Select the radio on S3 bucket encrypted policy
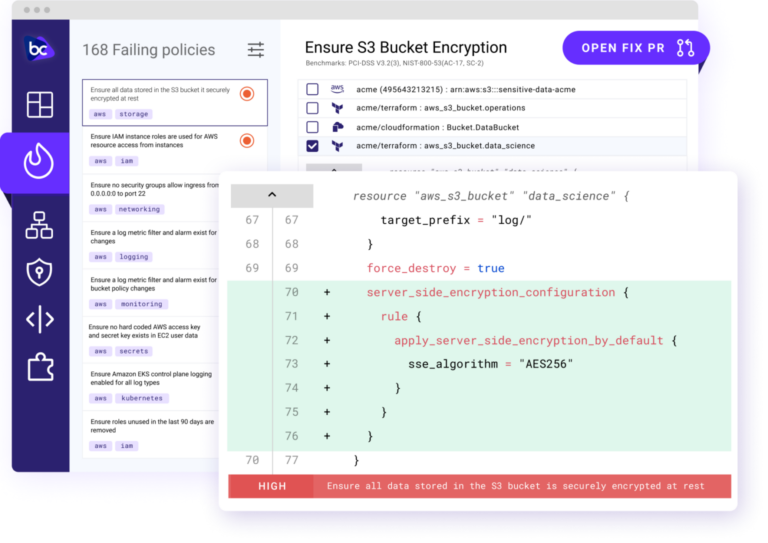Viewport: 768px width, 543px height. click(x=247, y=94)
